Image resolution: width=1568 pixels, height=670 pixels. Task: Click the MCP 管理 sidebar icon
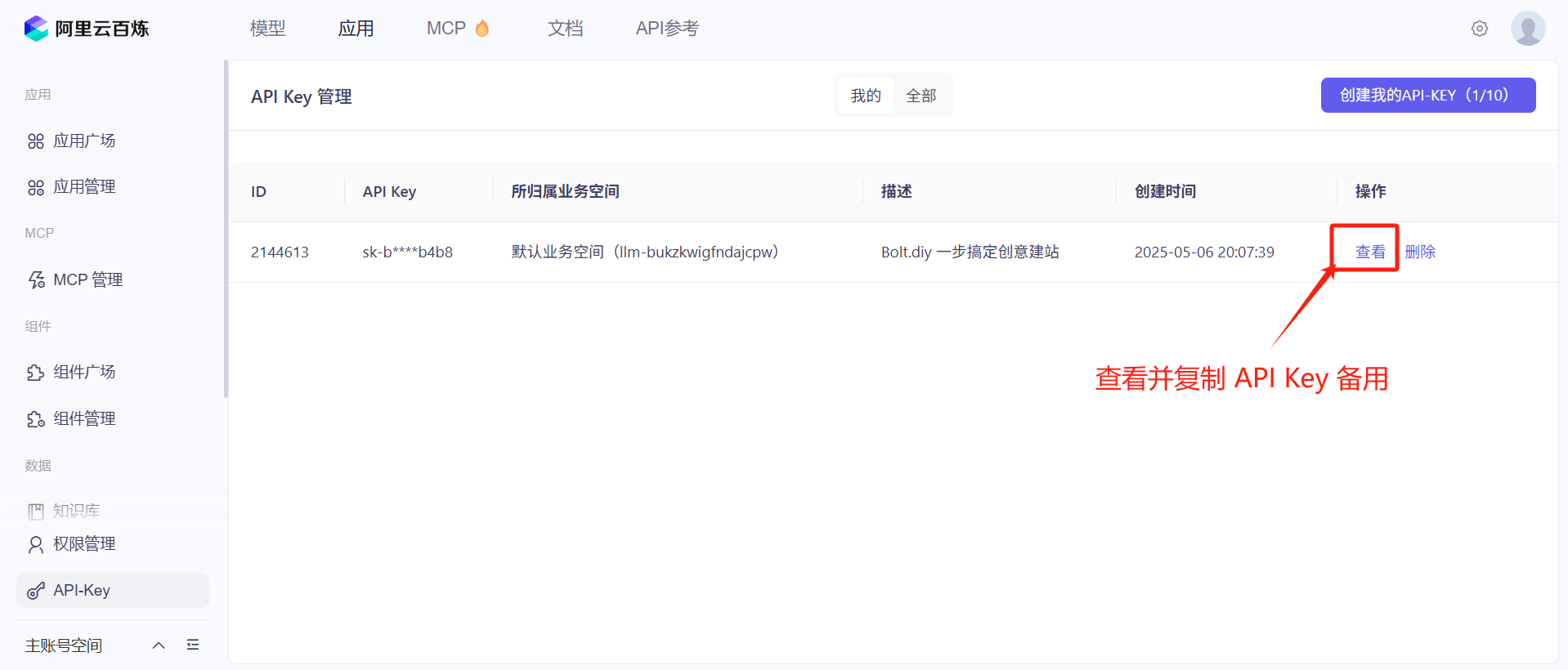[x=36, y=280]
